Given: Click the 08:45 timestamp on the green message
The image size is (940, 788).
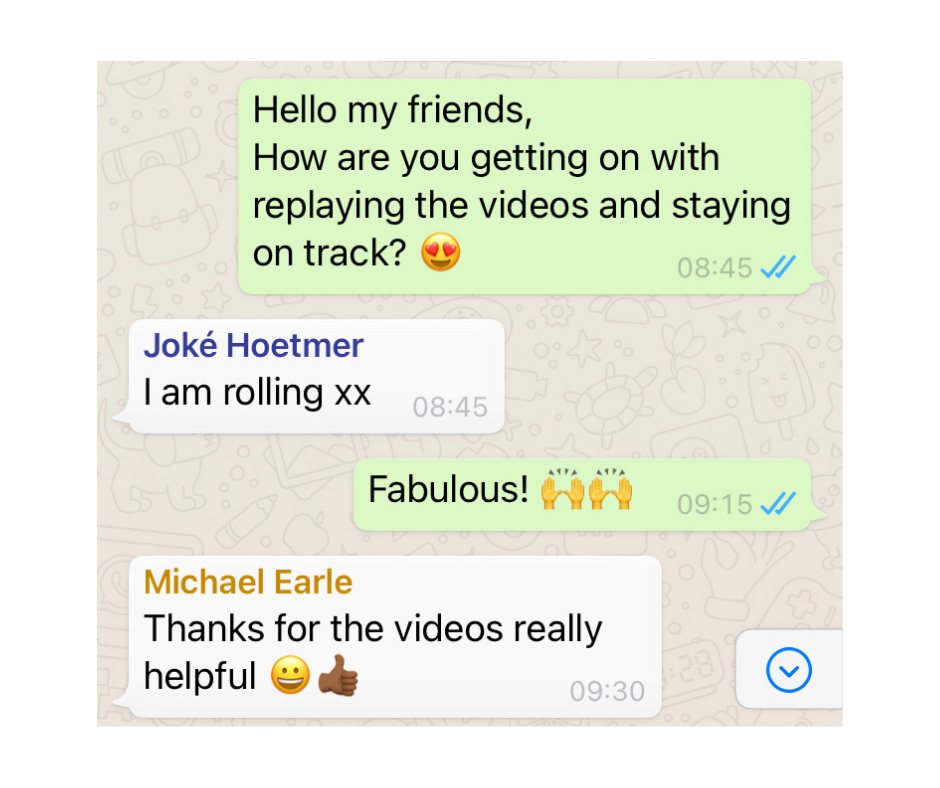Looking at the screenshot, I should tap(714, 268).
